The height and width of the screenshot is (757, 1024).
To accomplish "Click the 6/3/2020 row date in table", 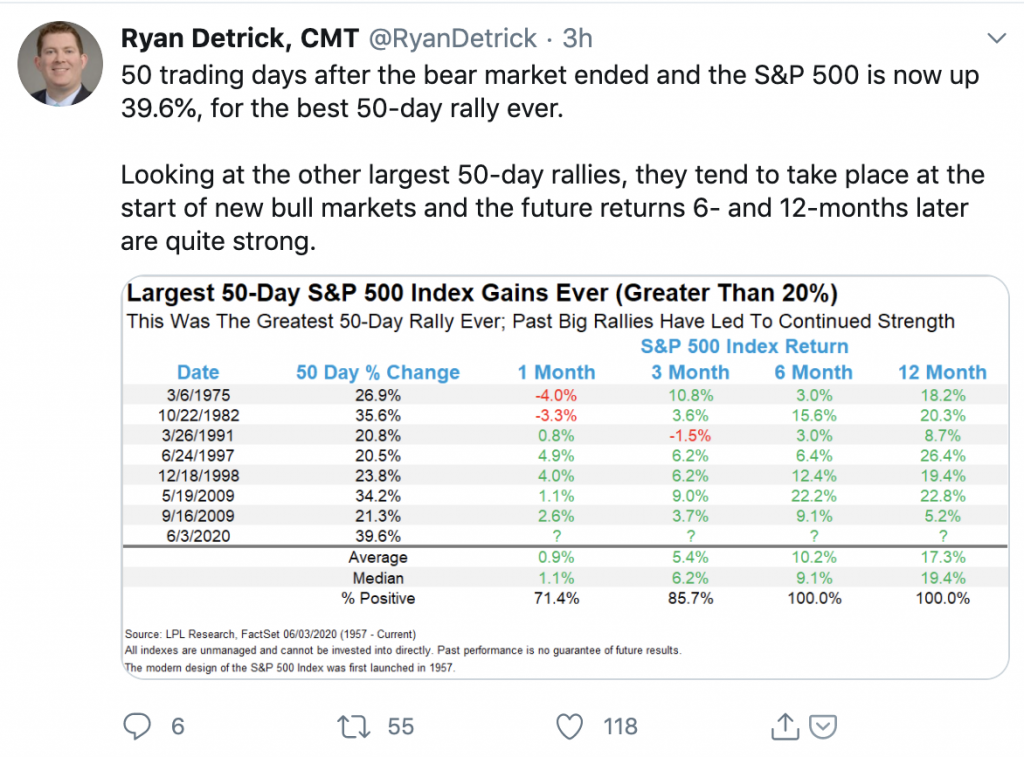I will 198,537.
